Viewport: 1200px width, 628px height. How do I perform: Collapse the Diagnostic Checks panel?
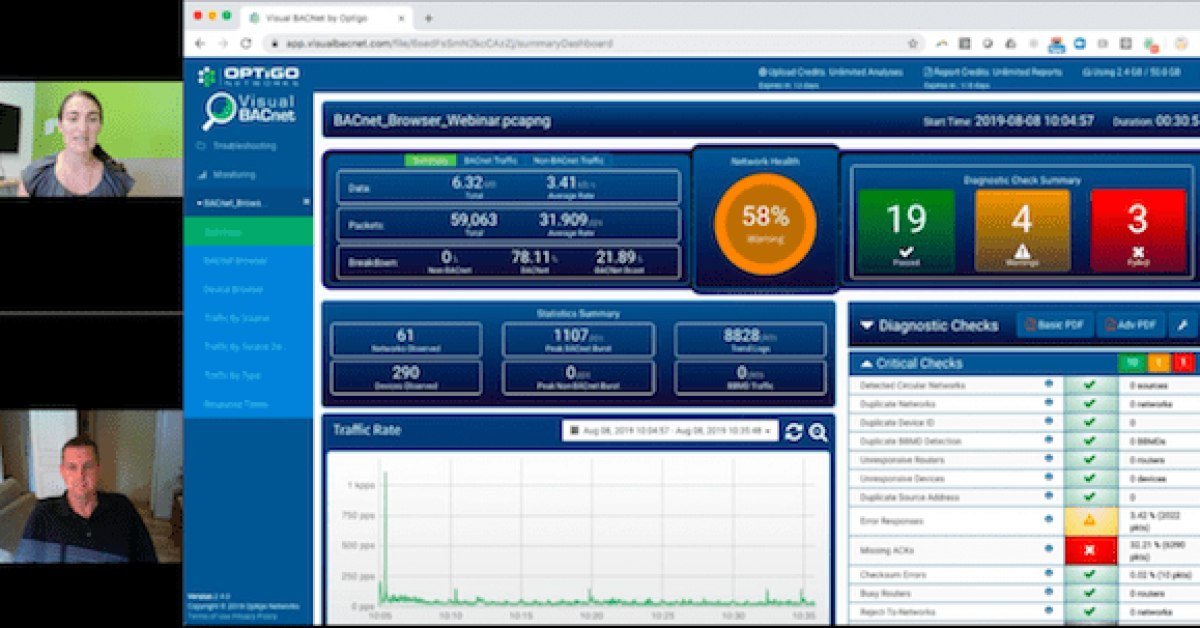[867, 325]
